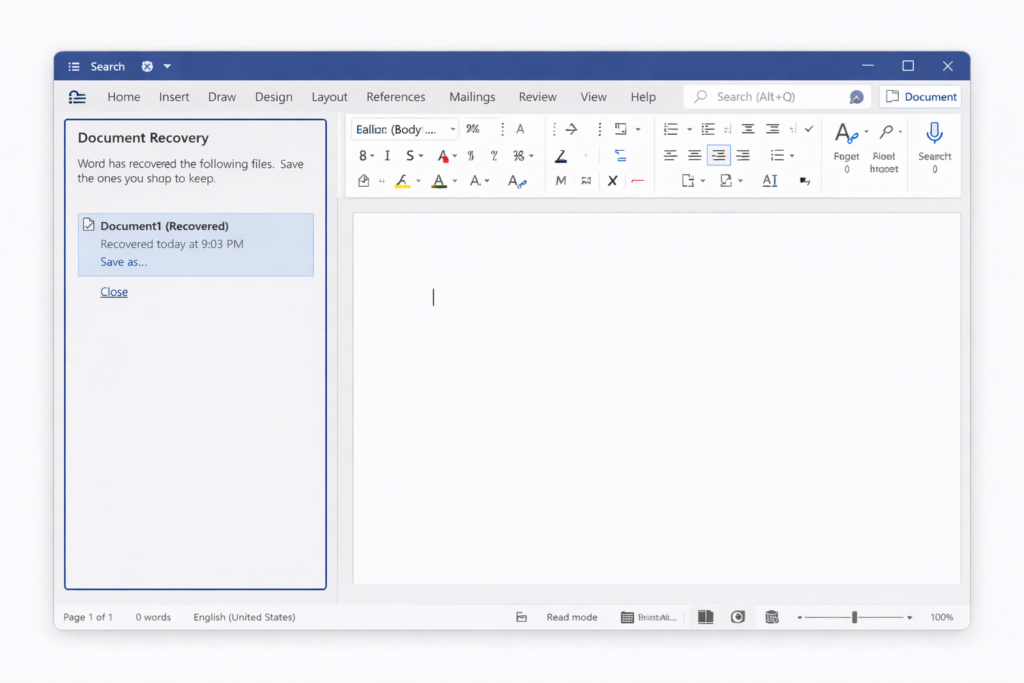Click the underlined AI icon
The width and height of the screenshot is (1024, 683).
770,181
